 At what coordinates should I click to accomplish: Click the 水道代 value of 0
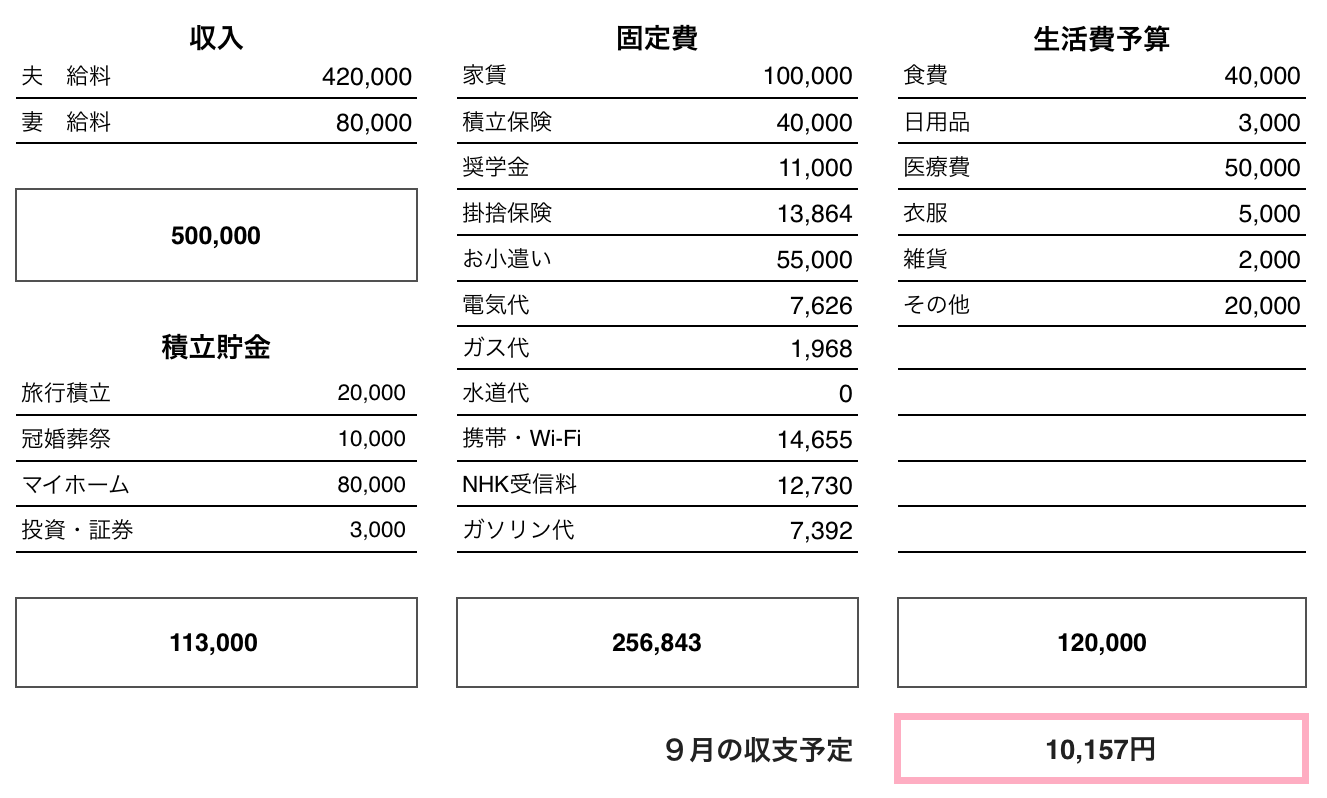click(846, 394)
